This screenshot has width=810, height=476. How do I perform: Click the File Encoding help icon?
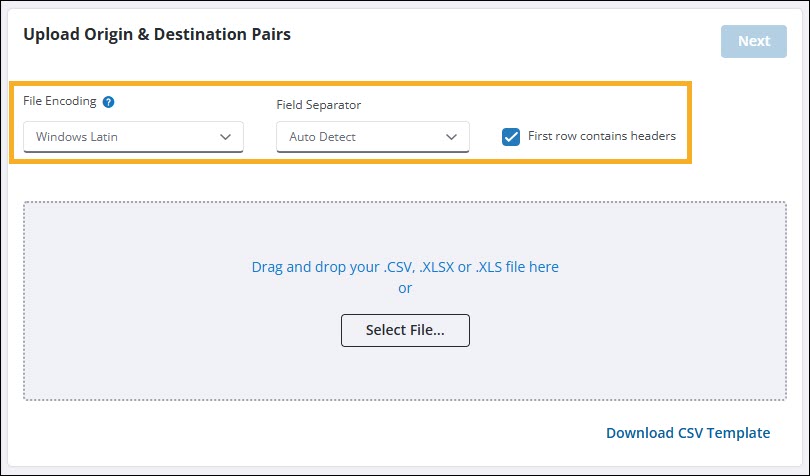(108, 102)
